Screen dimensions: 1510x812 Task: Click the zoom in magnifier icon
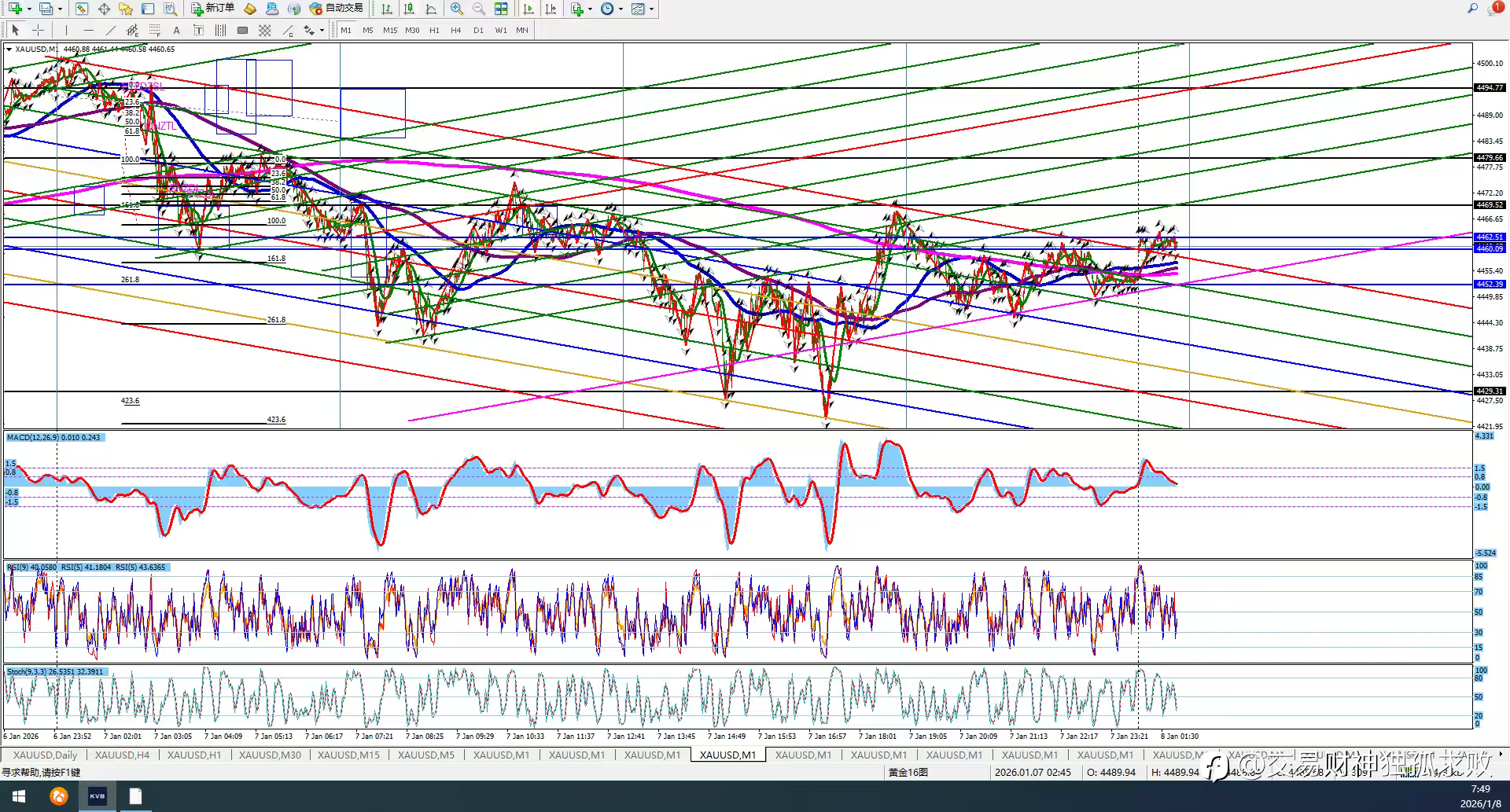pos(456,9)
